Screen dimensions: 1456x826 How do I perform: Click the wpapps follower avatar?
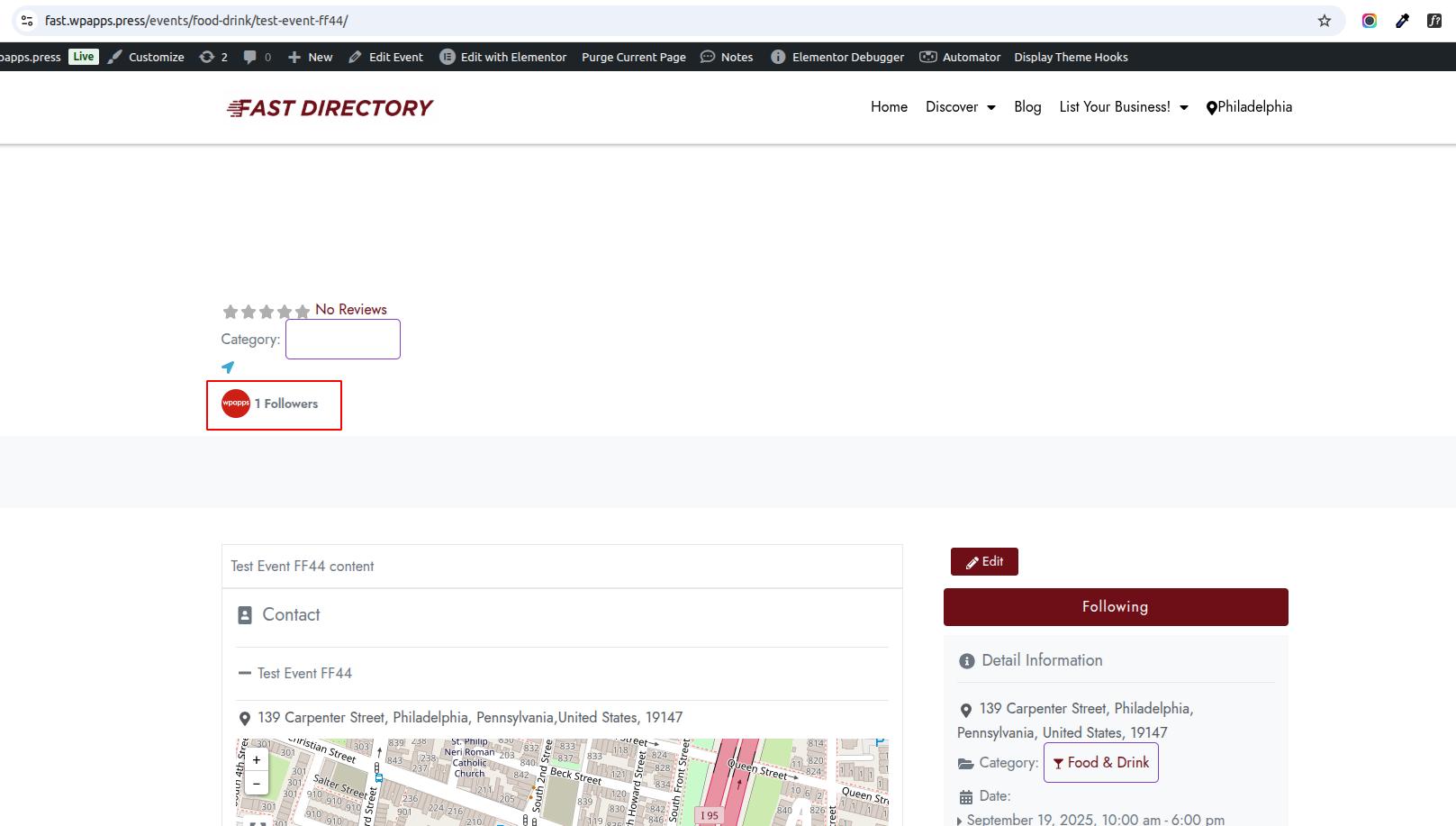(236, 404)
